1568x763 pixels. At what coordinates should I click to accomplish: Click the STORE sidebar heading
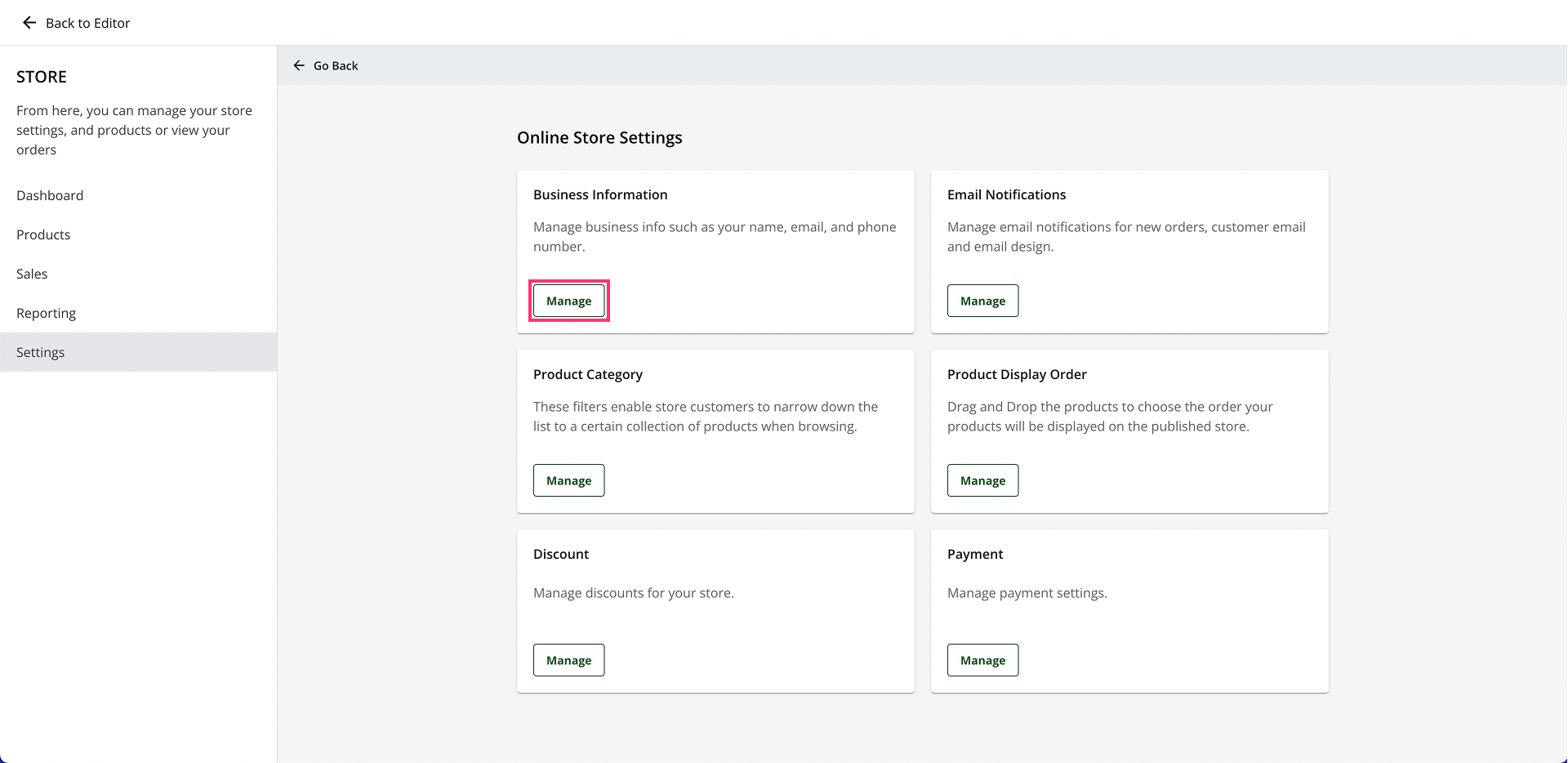point(42,77)
